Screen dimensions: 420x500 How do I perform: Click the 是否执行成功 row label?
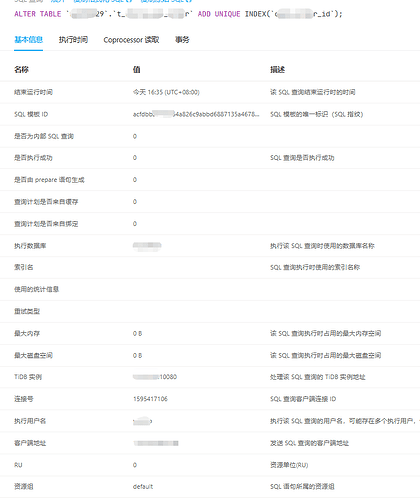coord(33,158)
